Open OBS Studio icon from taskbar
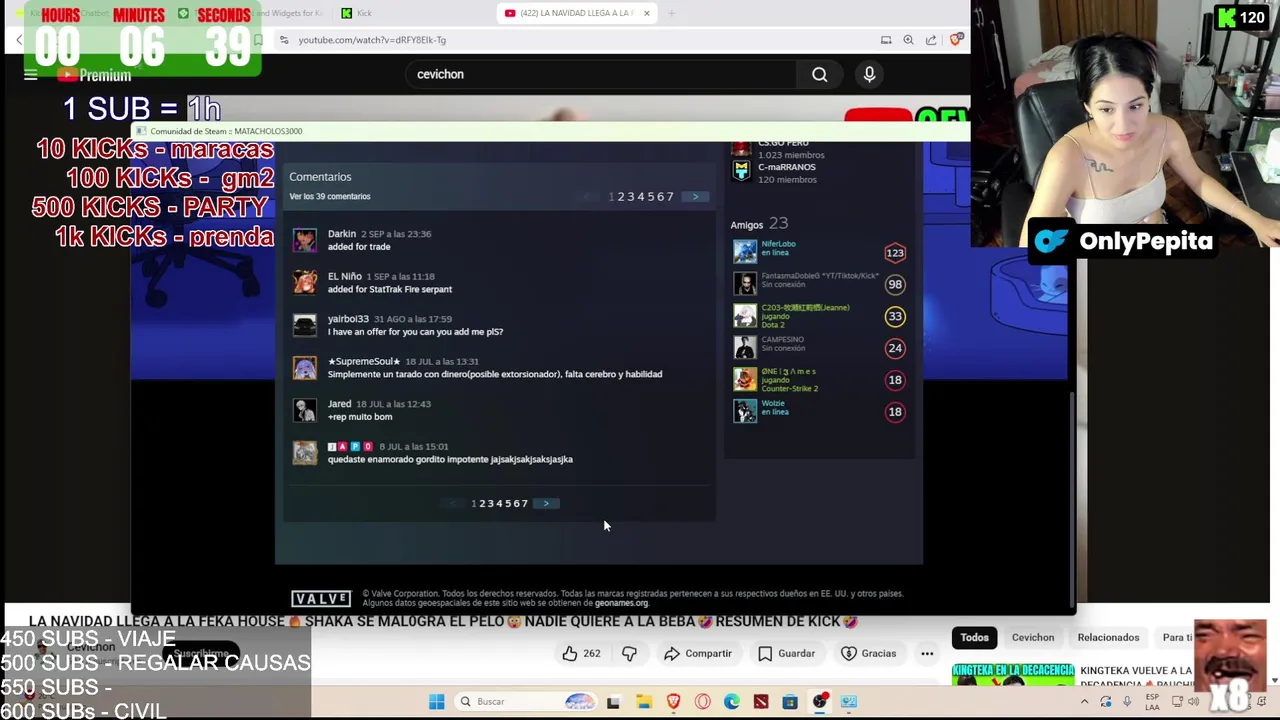Screen dimensions: 1280x720 (820, 701)
